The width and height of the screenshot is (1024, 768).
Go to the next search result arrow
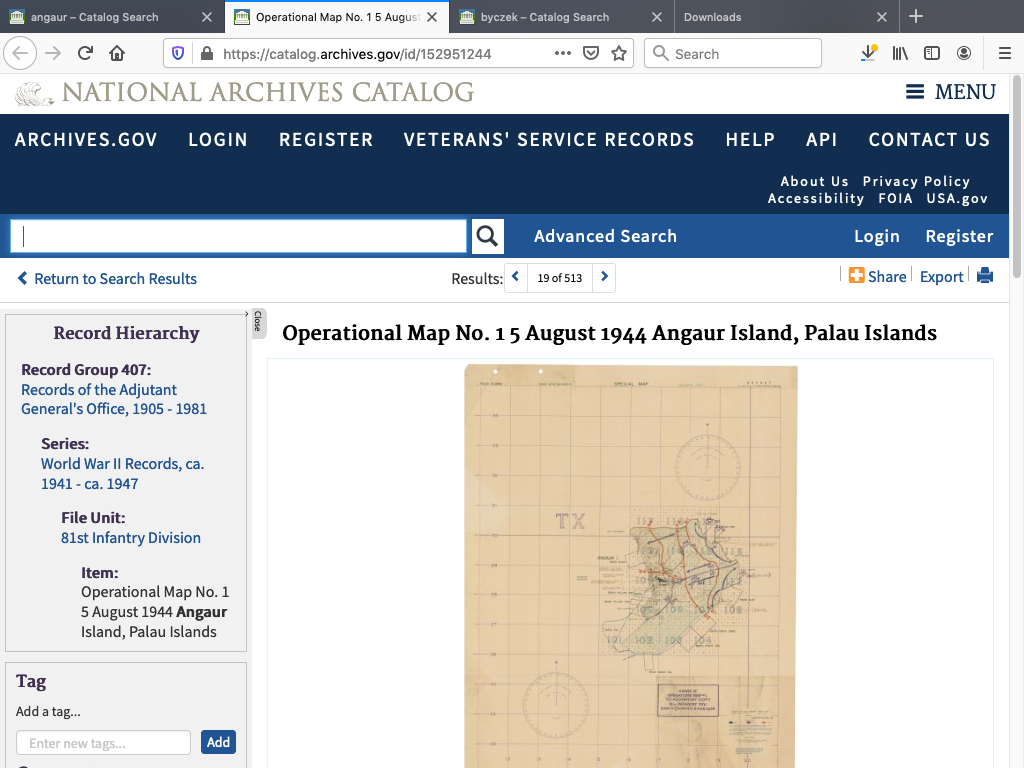point(604,277)
